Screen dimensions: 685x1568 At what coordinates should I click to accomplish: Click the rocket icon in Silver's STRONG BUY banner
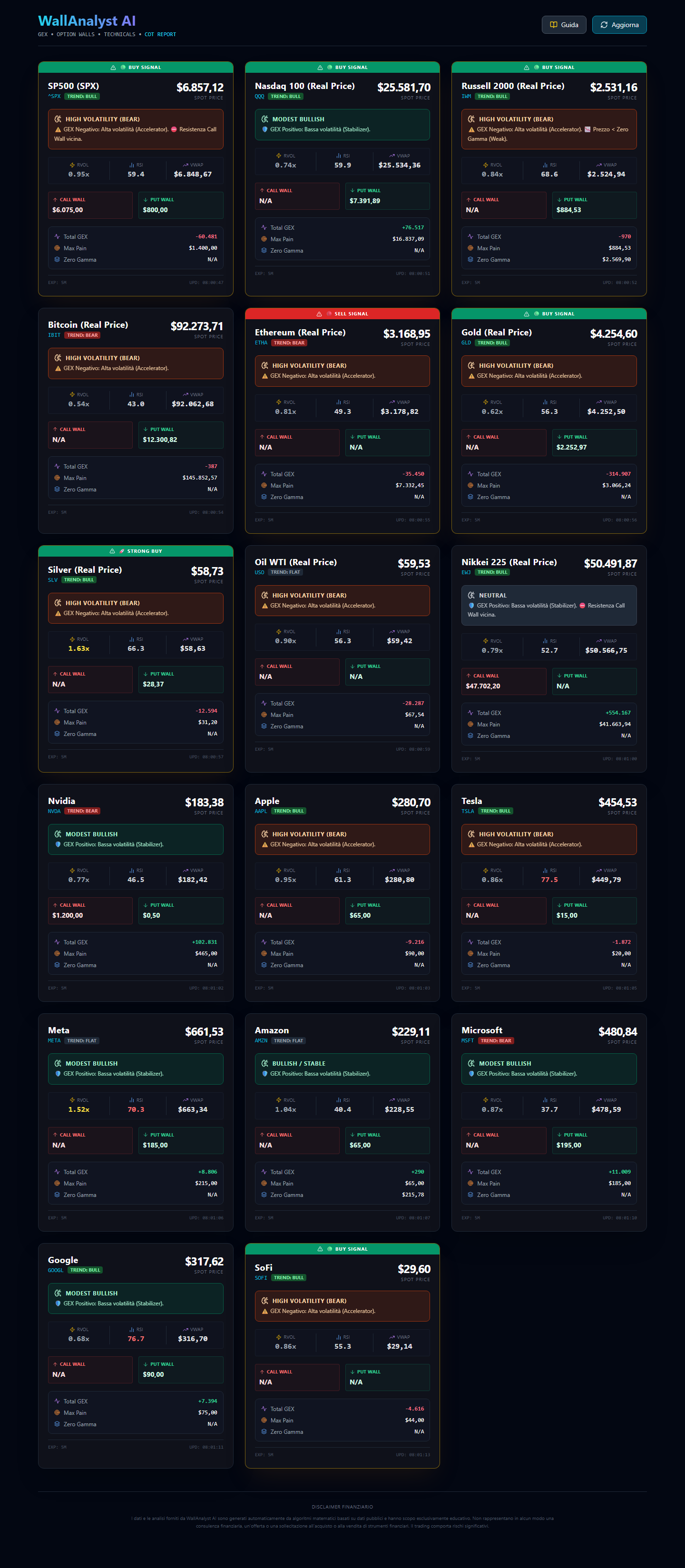click(x=122, y=551)
